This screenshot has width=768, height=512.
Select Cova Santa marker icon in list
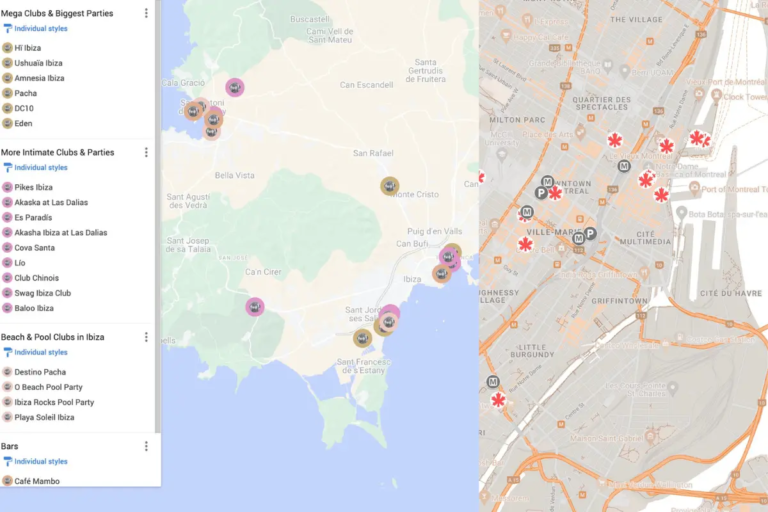click(x=7, y=248)
